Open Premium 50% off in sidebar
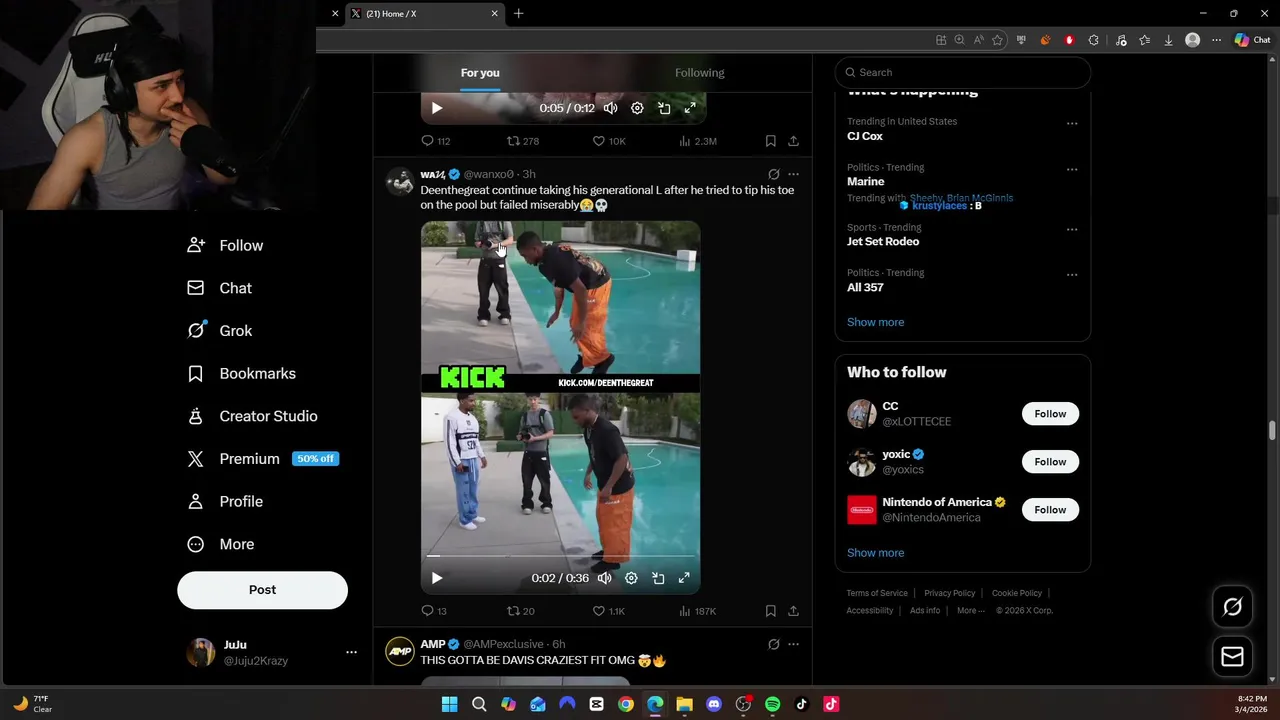 click(264, 459)
